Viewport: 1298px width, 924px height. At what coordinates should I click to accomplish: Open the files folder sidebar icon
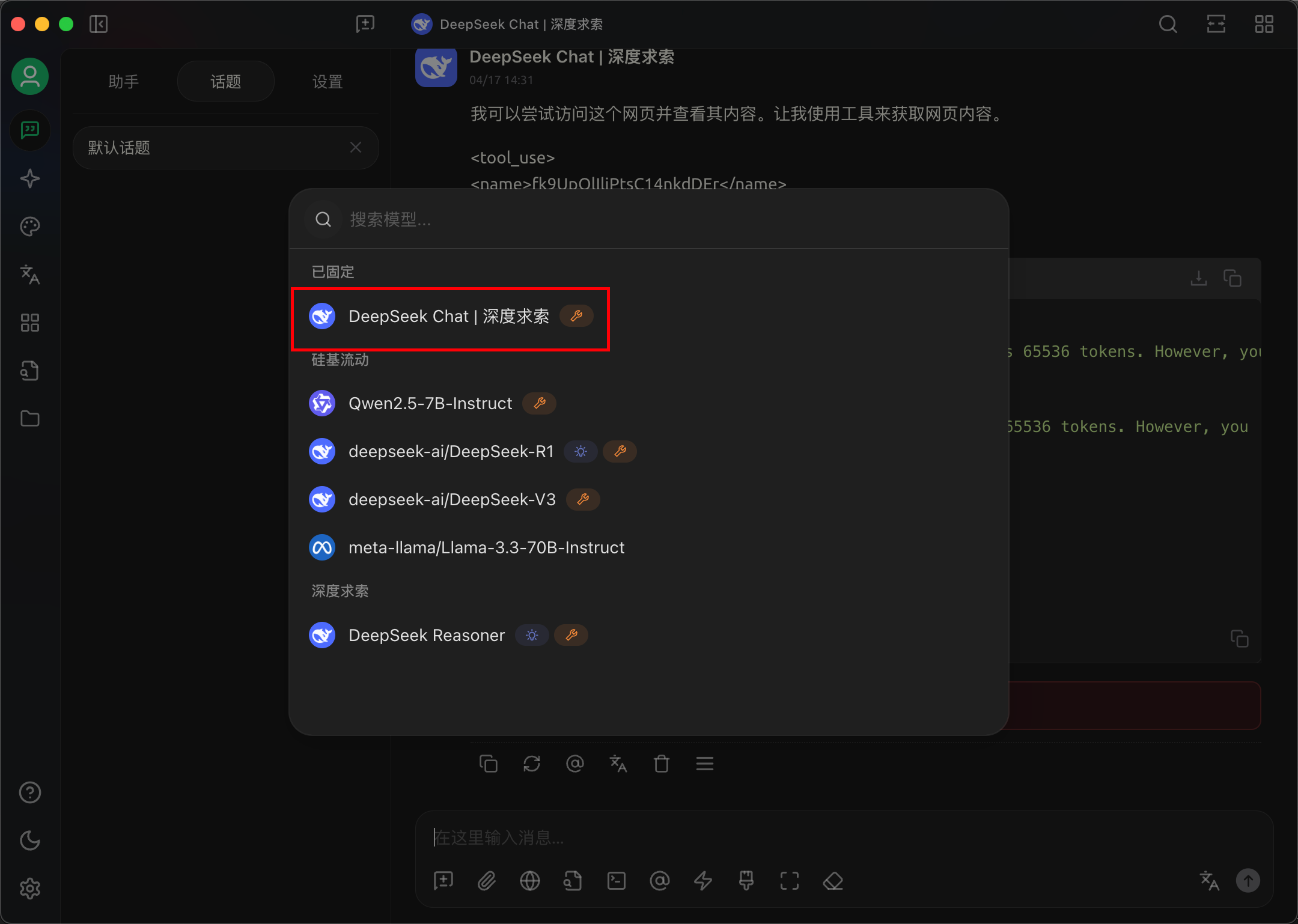[x=30, y=419]
